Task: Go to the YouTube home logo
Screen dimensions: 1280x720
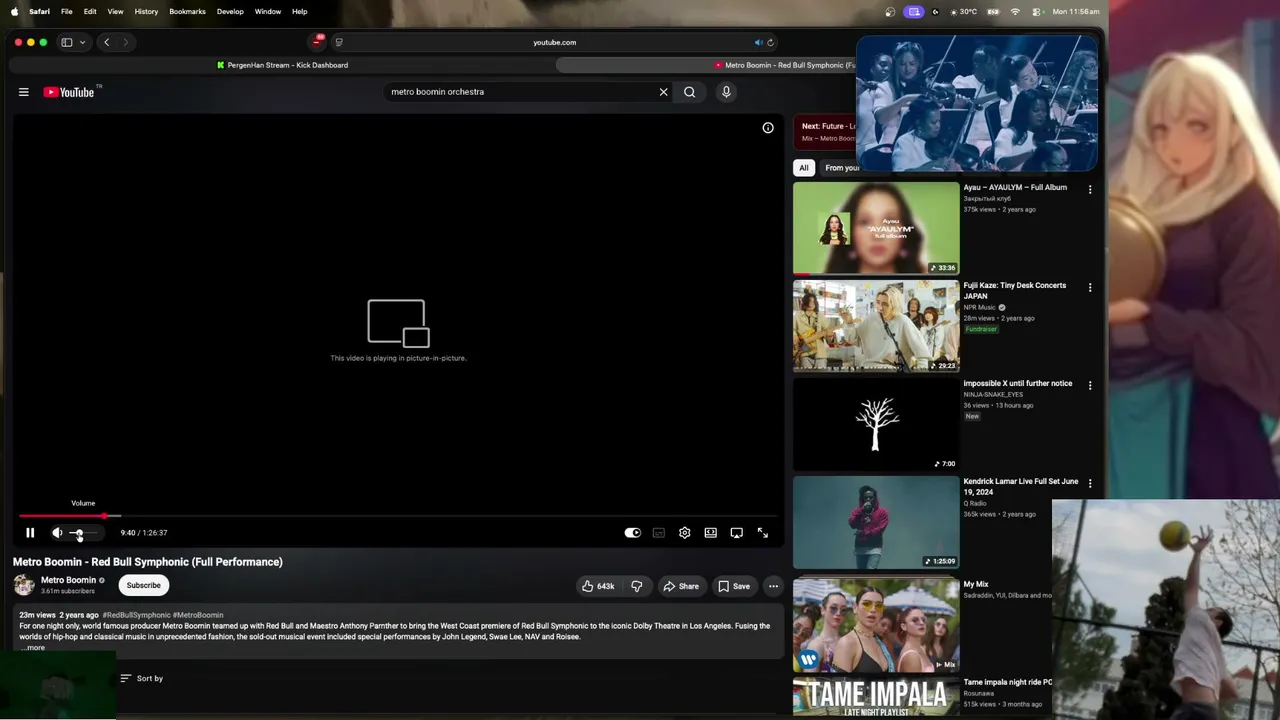Action: (69, 92)
